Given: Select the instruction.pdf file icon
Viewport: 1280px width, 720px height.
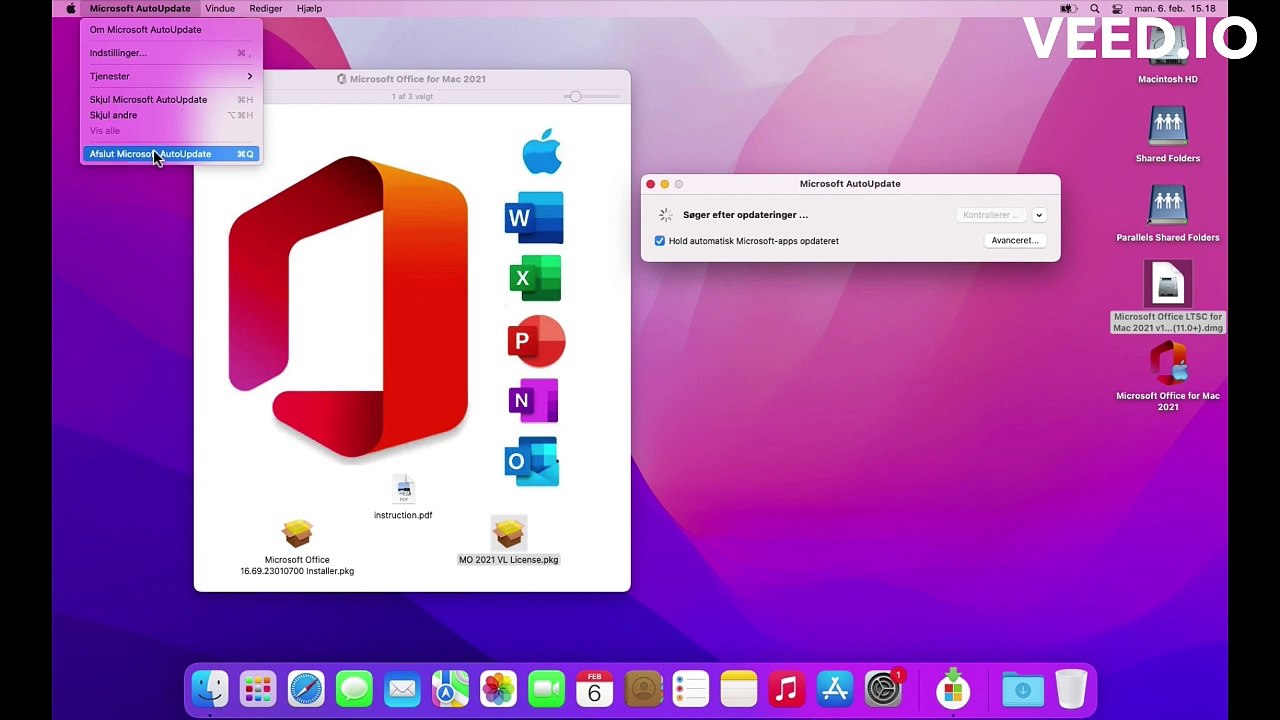Looking at the screenshot, I should pos(404,489).
